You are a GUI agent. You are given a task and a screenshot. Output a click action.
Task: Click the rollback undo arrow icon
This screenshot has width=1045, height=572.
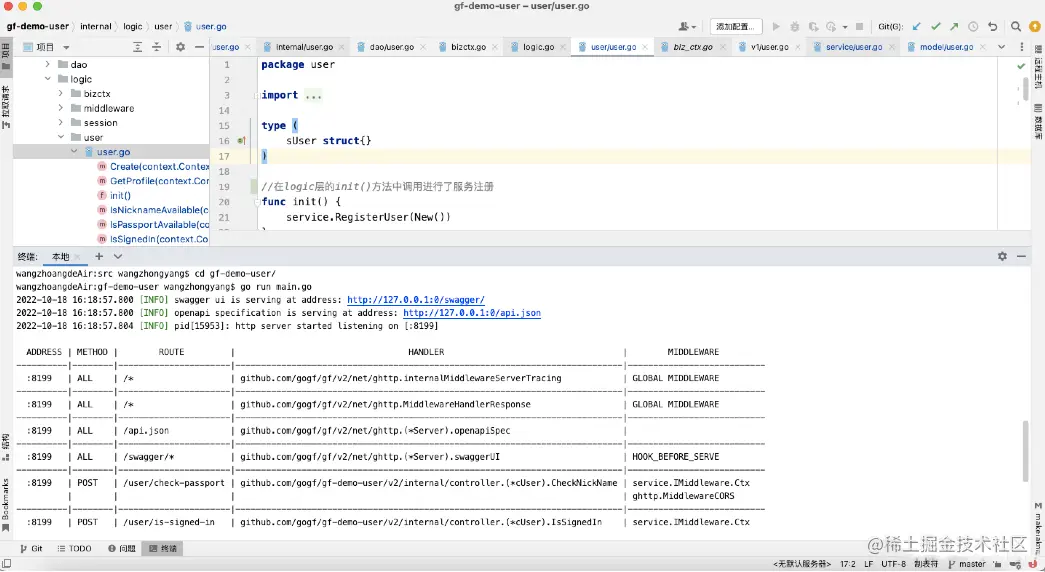(x=992, y=27)
